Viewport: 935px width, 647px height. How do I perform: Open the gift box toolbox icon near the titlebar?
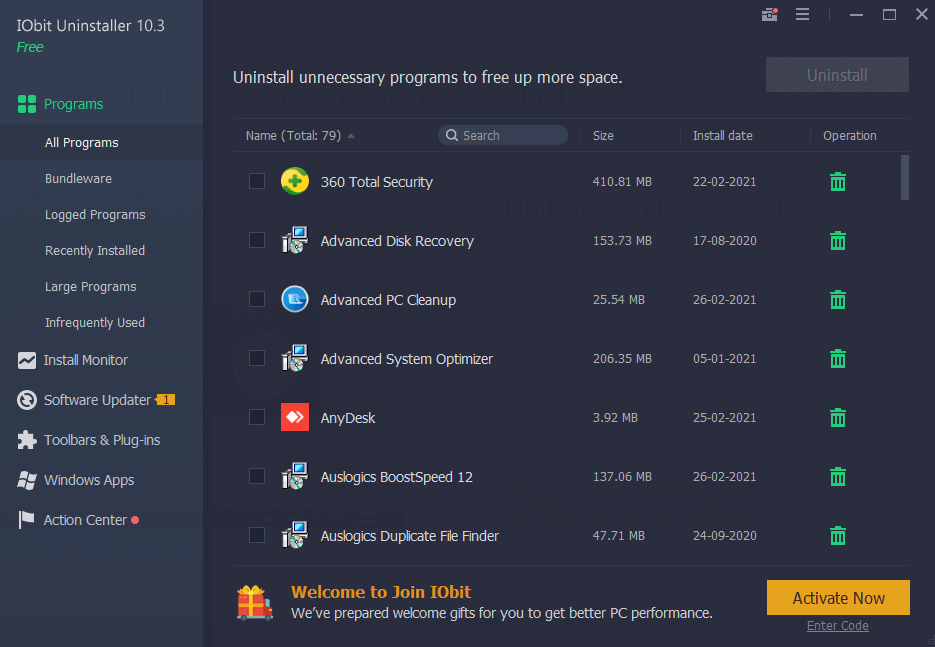click(769, 14)
